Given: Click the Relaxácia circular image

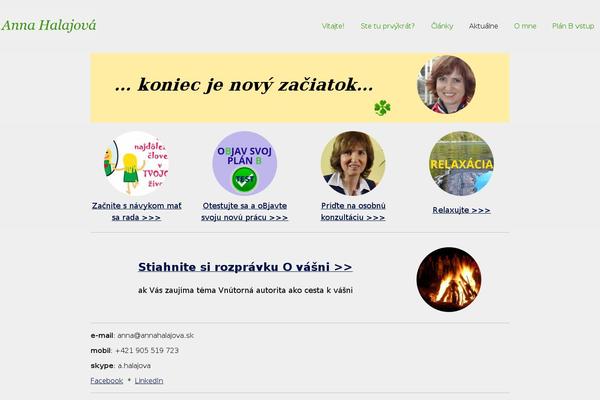Looking at the screenshot, I should 461,163.
